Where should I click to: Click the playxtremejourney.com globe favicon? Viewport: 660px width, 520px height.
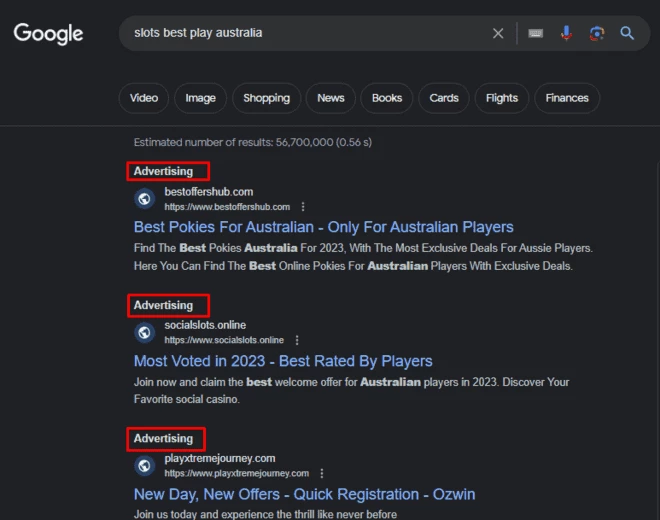point(144,466)
